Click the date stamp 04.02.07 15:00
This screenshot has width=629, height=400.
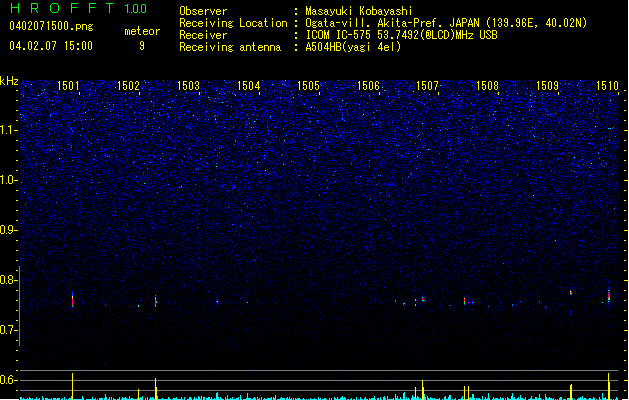51,46
